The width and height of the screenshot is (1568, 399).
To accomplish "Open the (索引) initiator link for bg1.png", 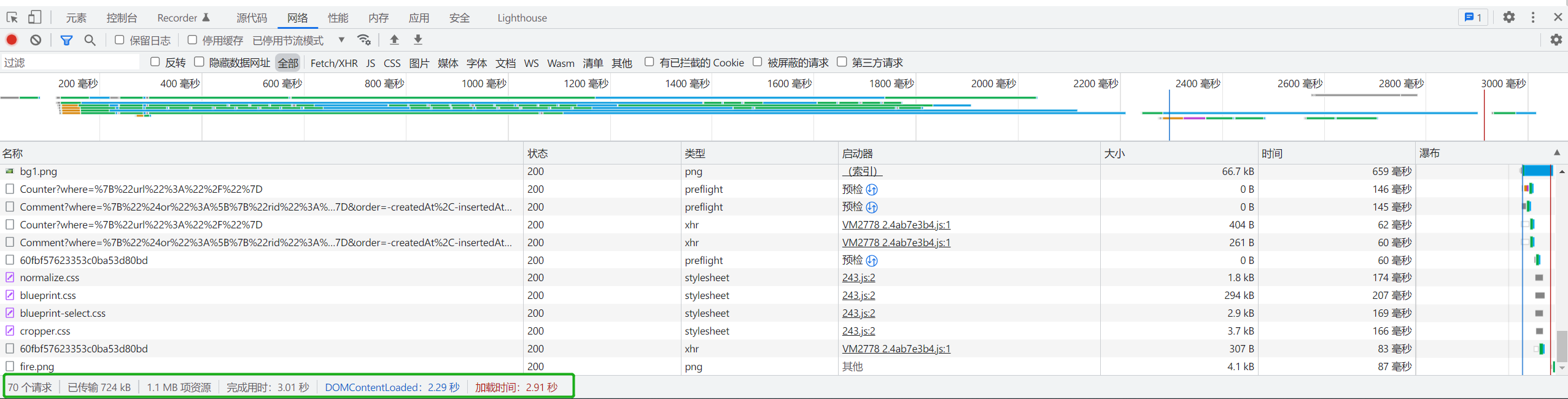I will coord(862,171).
